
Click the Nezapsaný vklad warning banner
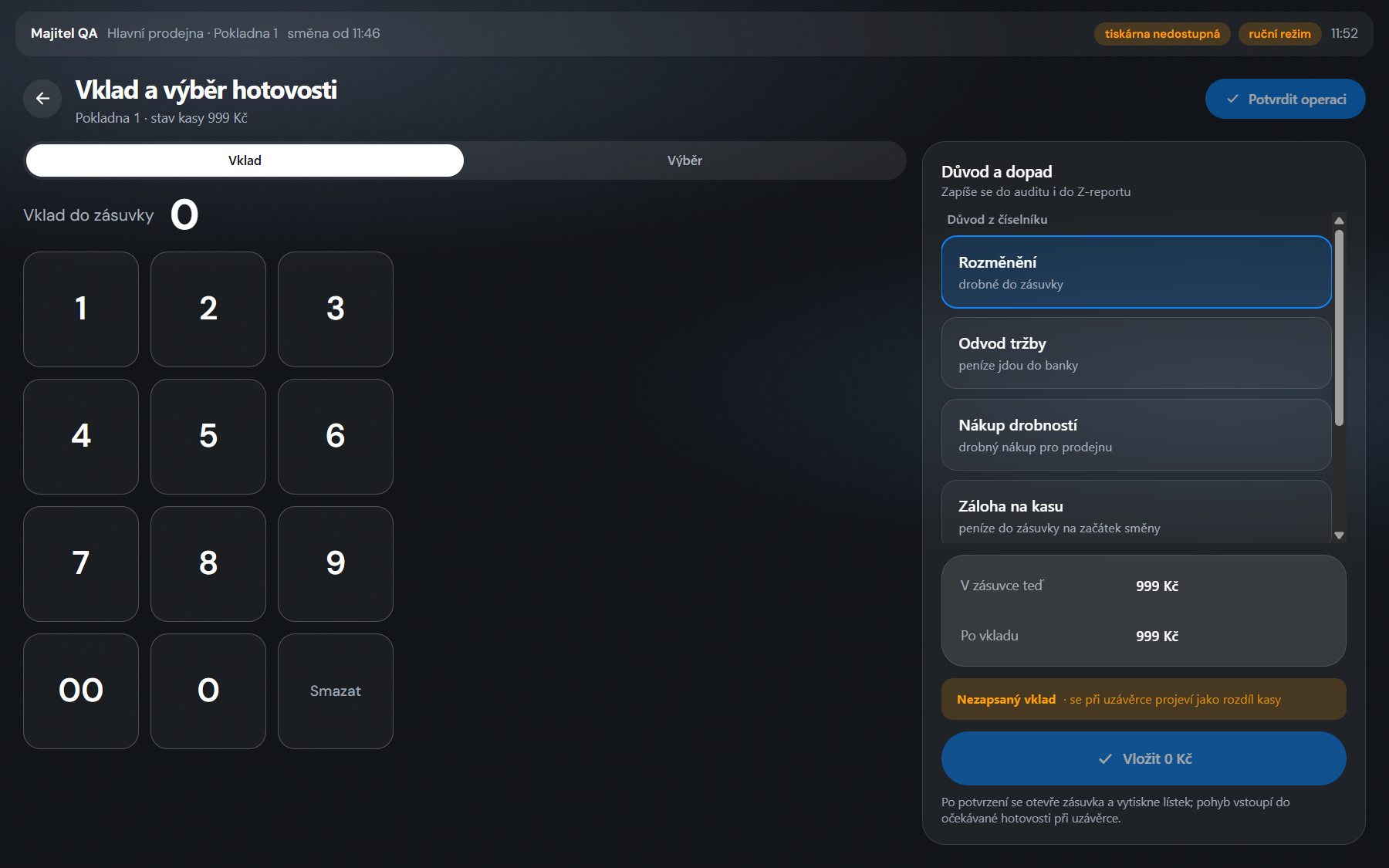[x=1144, y=699]
